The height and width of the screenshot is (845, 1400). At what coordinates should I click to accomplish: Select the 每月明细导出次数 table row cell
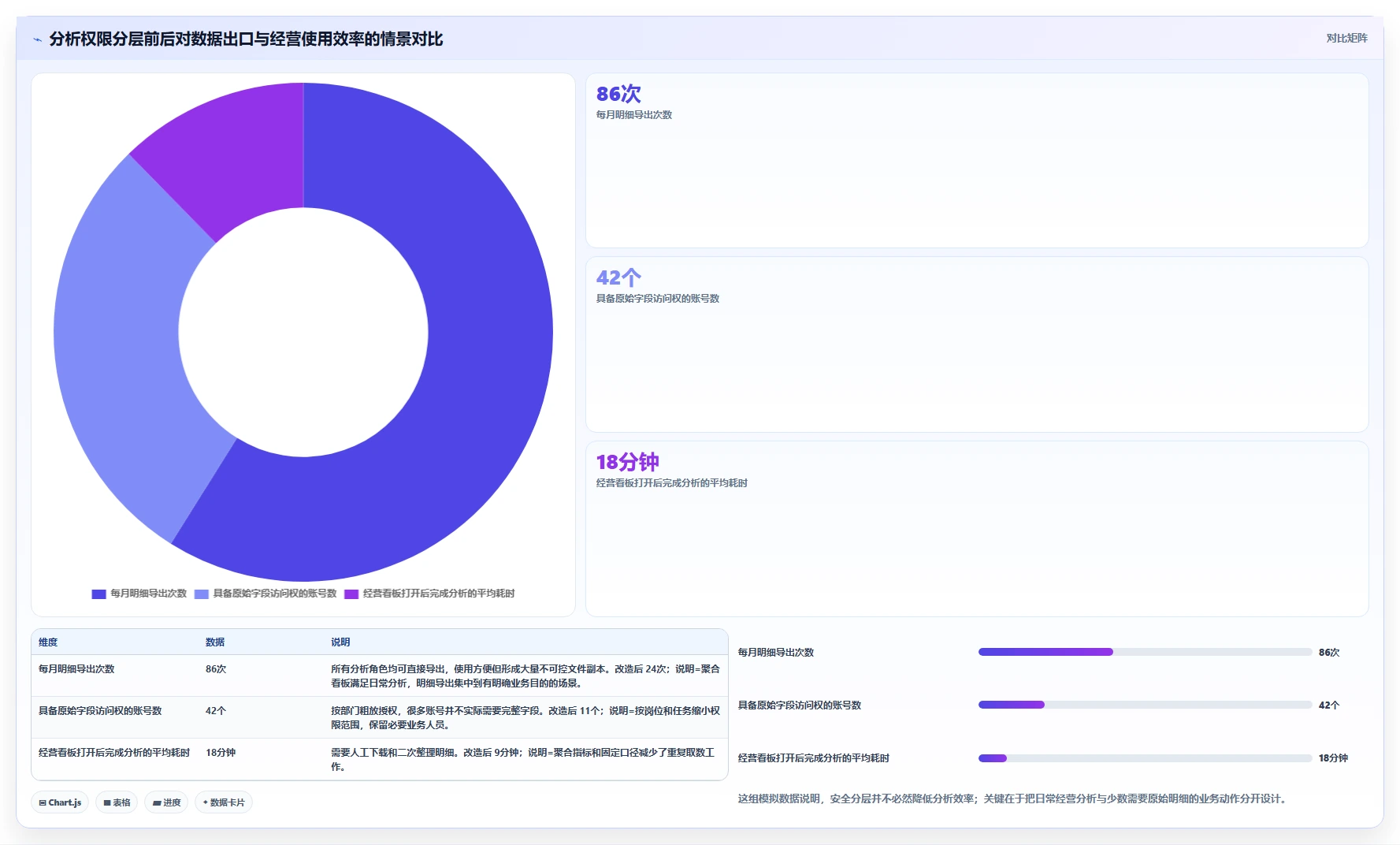click(x=76, y=669)
